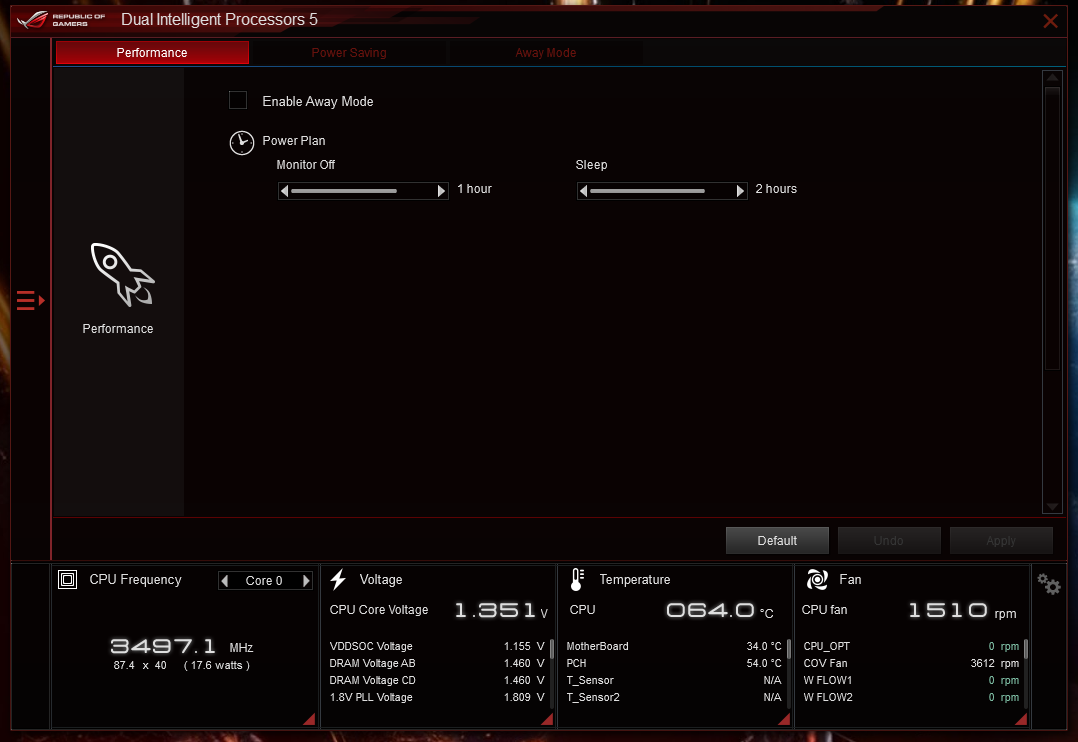Image resolution: width=1078 pixels, height=742 pixels.
Task: Click the W FLOW2 row
Action: (x=911, y=697)
